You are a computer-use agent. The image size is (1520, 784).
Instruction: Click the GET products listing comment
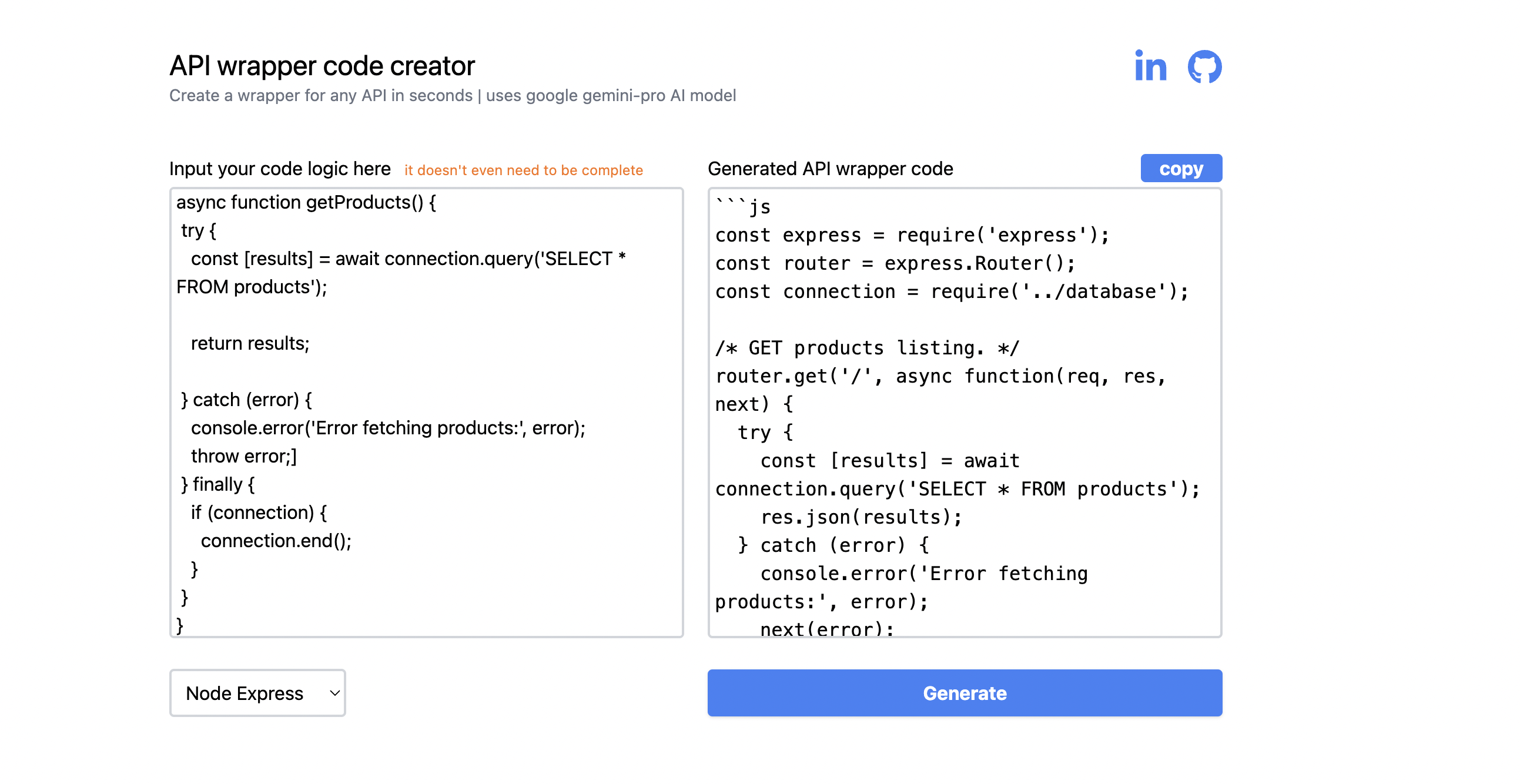866,348
